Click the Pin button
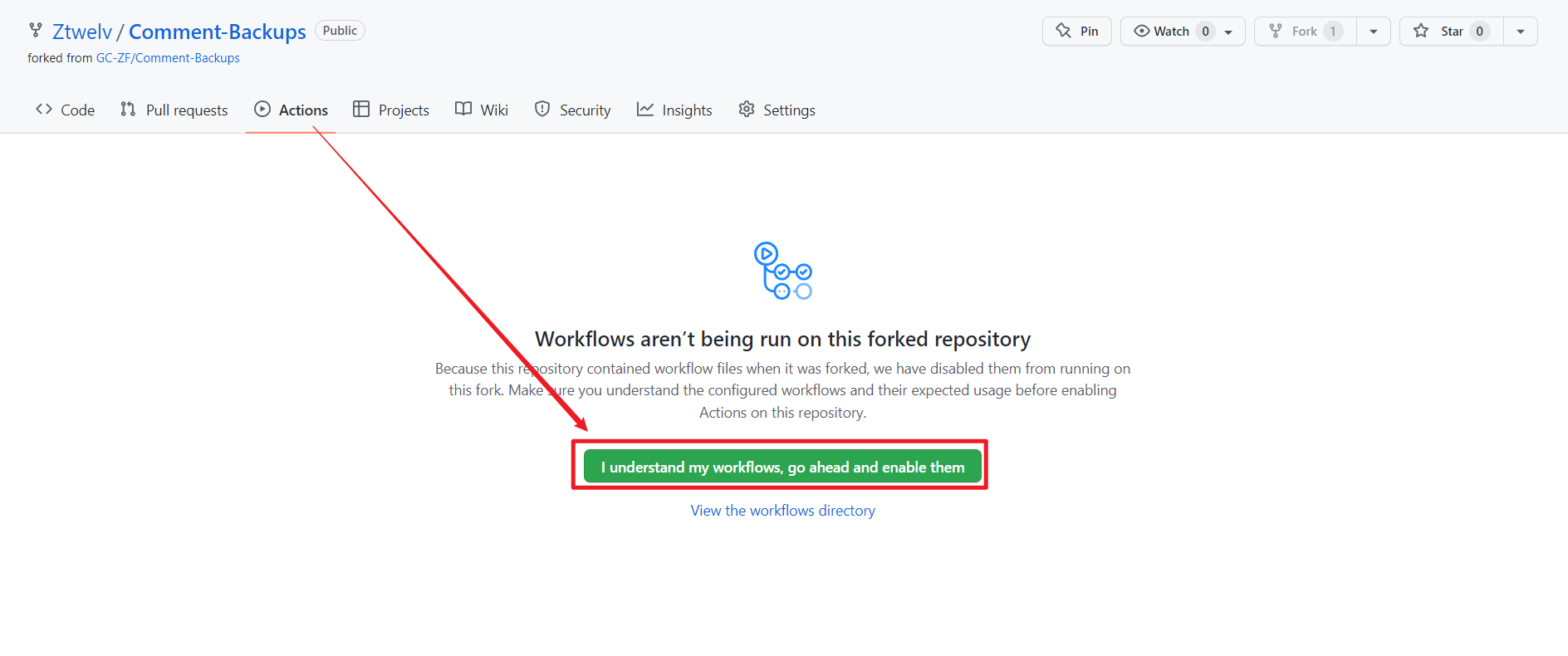Image resolution: width=1568 pixels, height=656 pixels. [1077, 32]
